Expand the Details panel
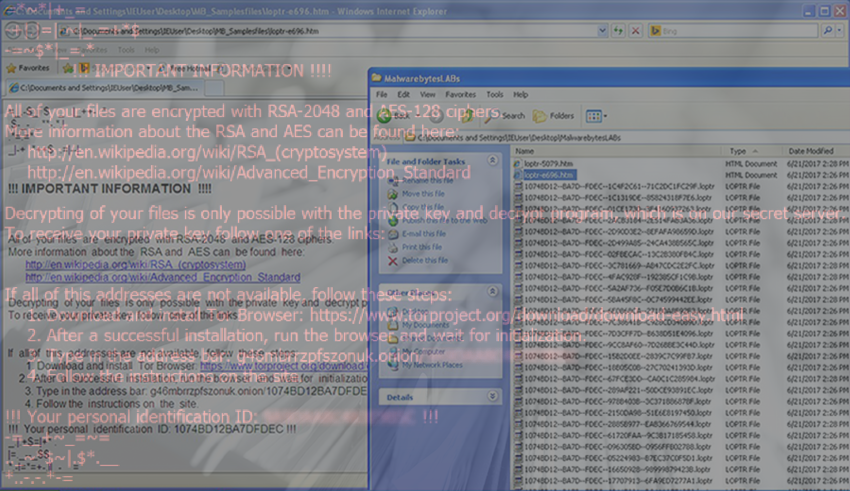 pos(494,397)
